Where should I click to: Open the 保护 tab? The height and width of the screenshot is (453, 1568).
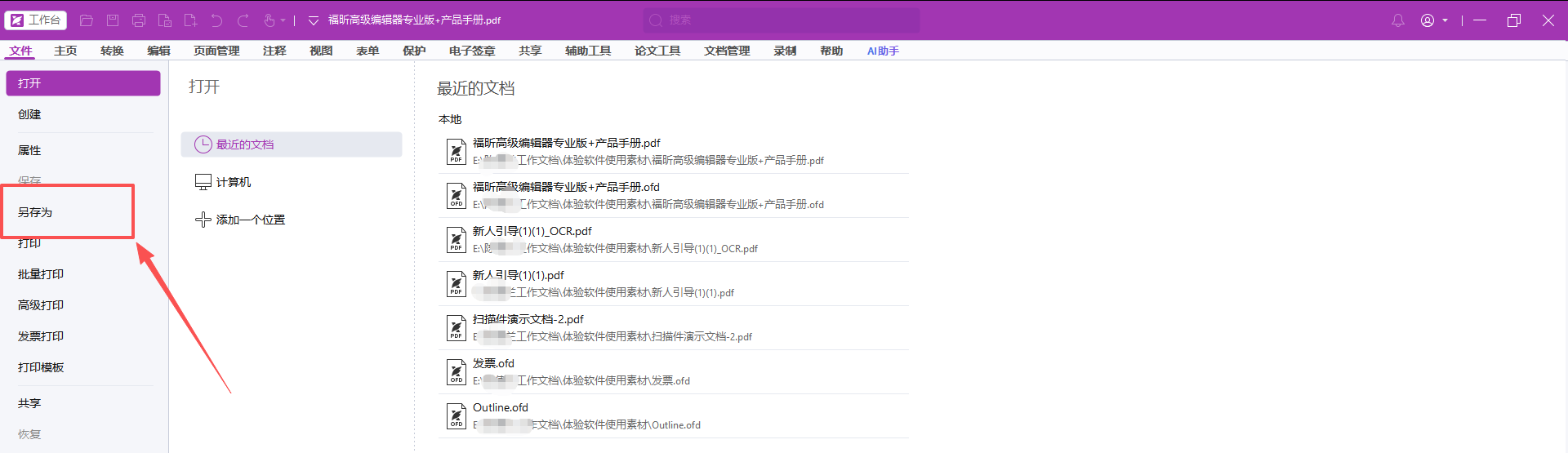point(414,51)
